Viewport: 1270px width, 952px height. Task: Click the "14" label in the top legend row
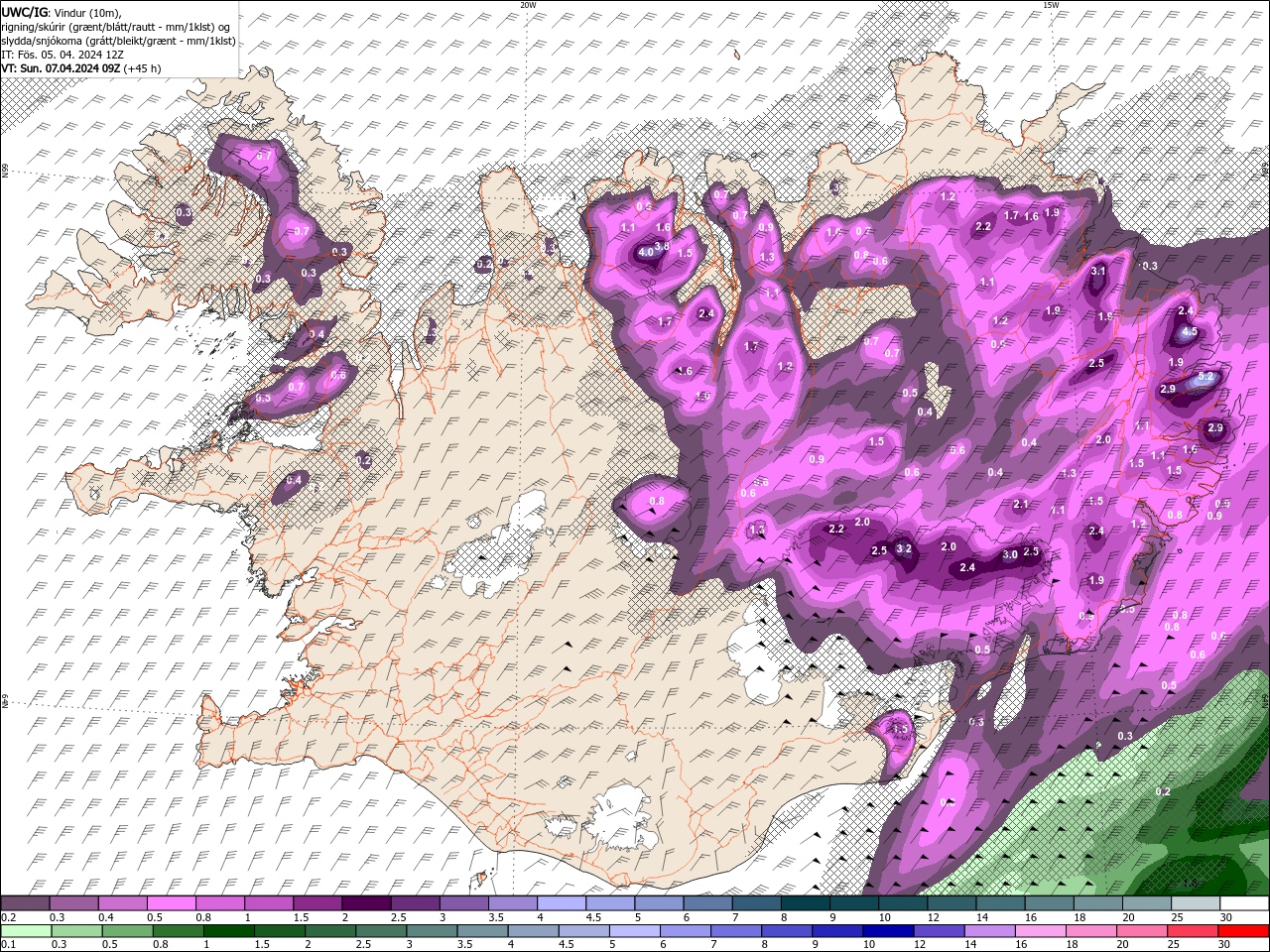click(x=982, y=917)
